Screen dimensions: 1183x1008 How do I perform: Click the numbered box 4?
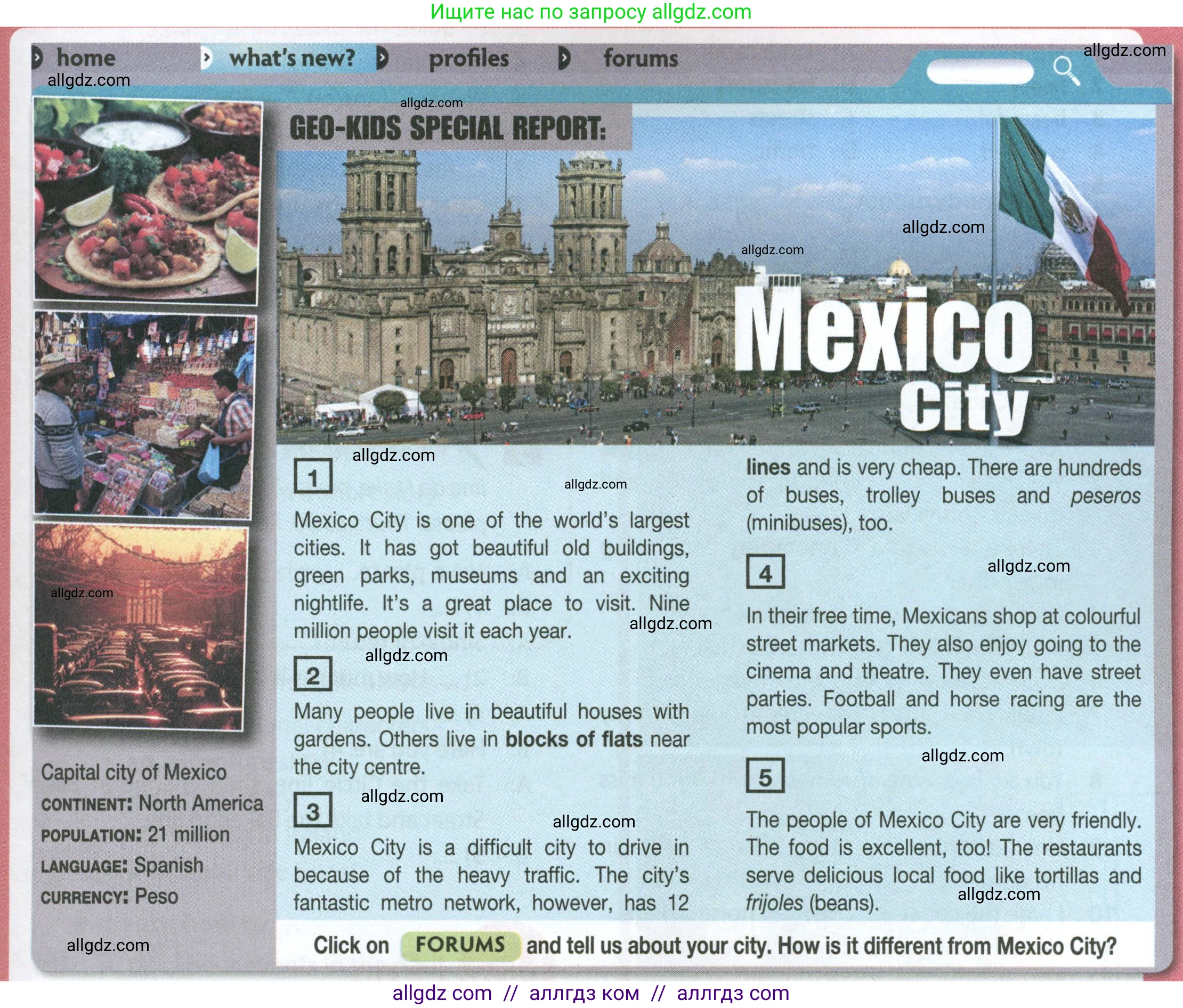click(765, 572)
